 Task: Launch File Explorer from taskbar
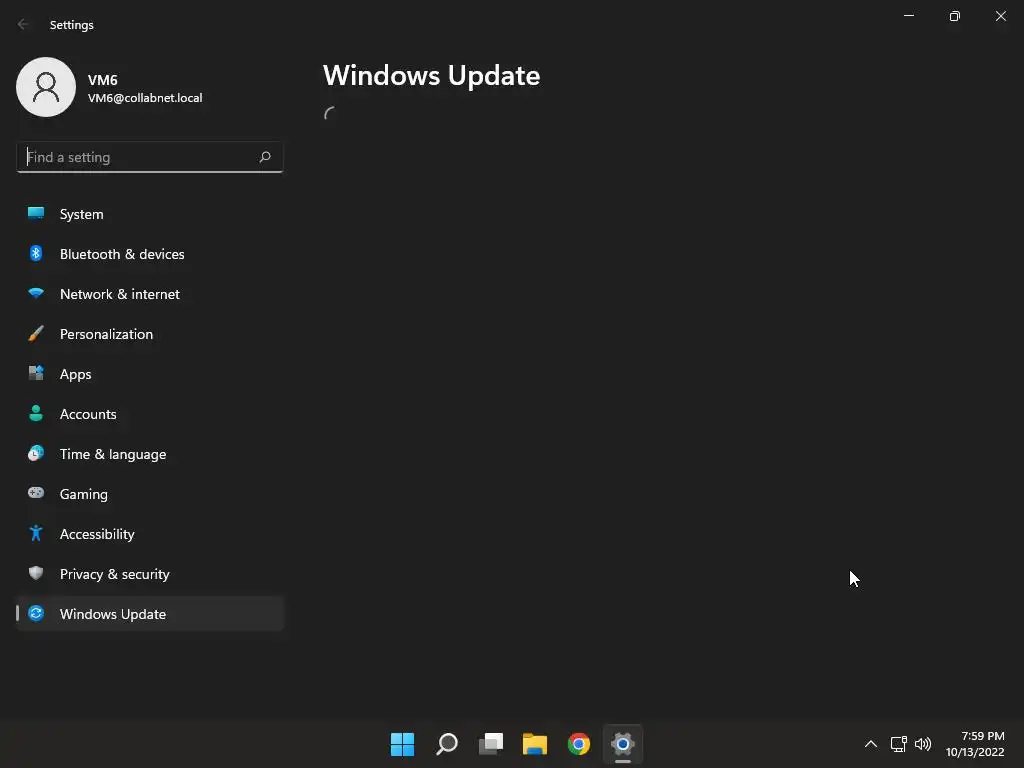535,744
